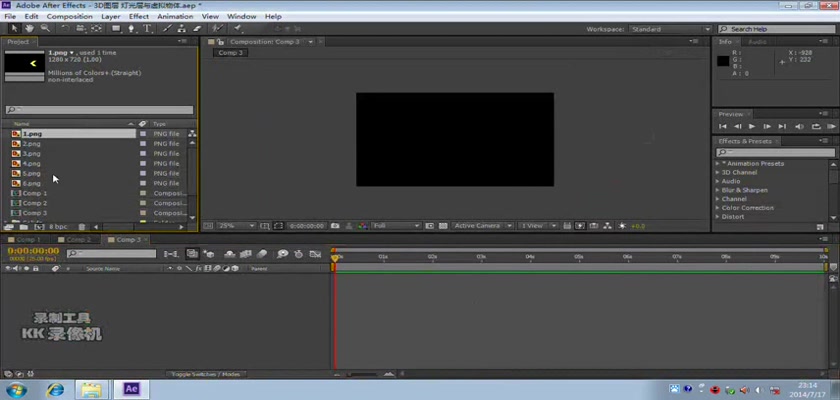Open the Graph Editor in timeline
Viewport: 840px width, 400px height.
coord(316,254)
